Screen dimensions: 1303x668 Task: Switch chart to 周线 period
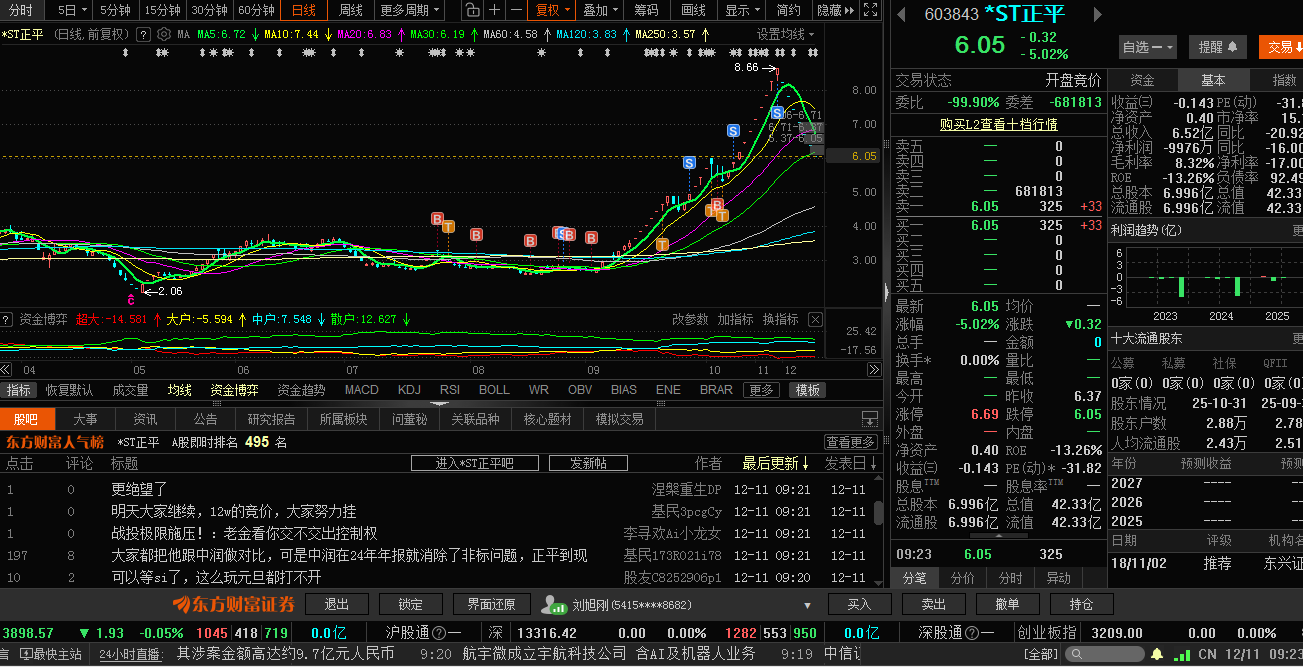click(x=350, y=10)
